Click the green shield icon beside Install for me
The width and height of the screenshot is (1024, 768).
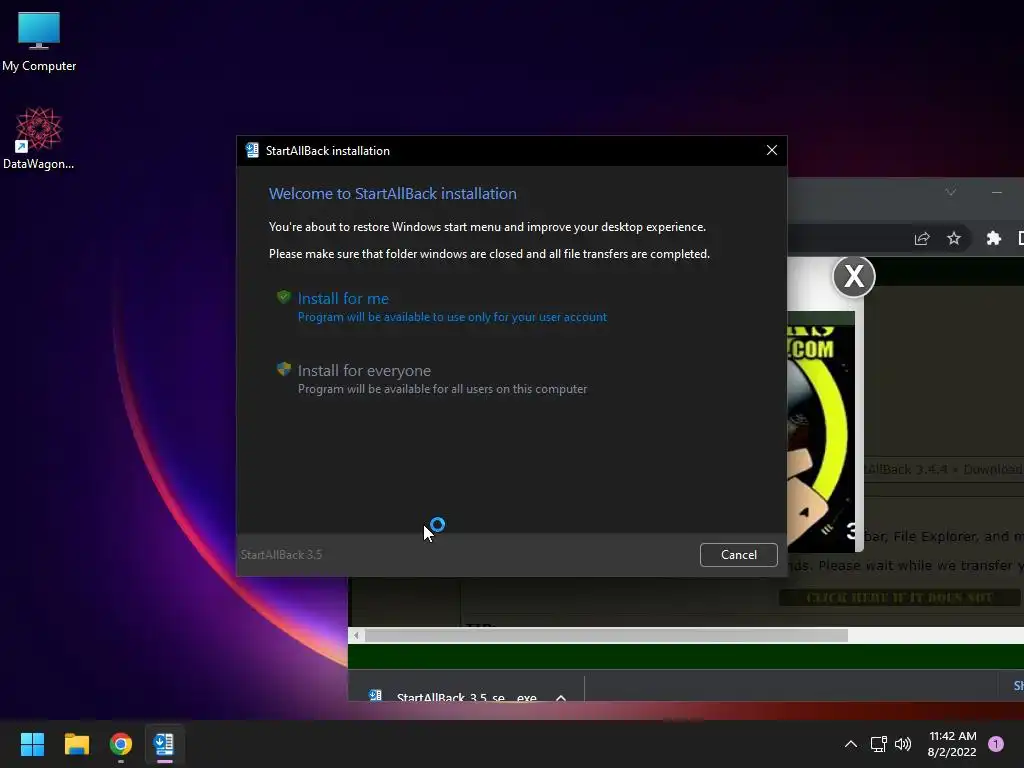click(x=283, y=297)
